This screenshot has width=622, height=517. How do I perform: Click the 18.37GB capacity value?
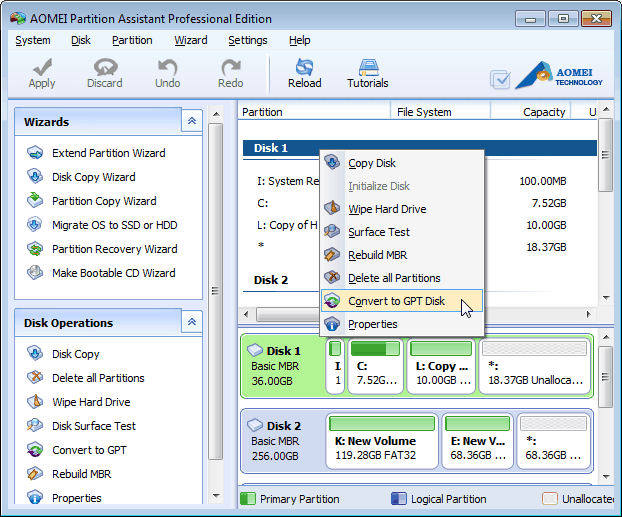coord(546,247)
